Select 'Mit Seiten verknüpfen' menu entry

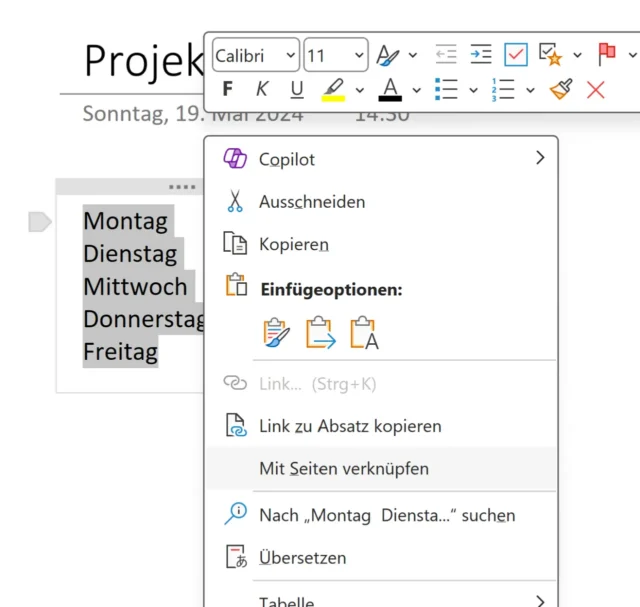344,468
